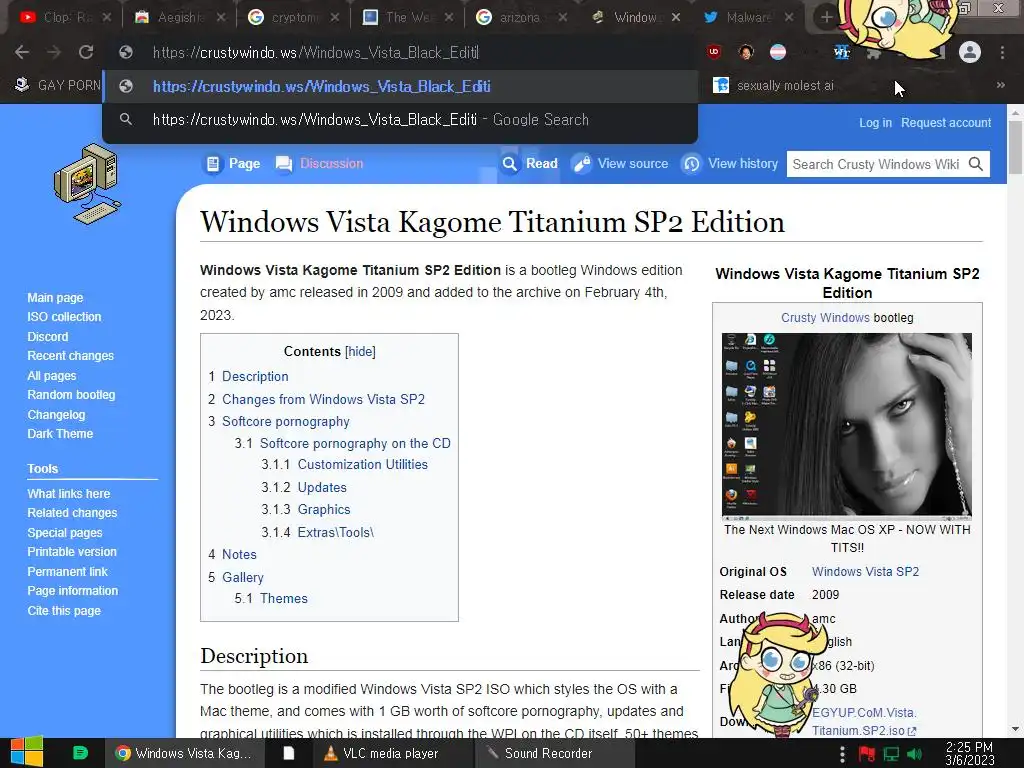Open the uBlock Origin extension icon
Screen dimensions: 1024x768
[x=714, y=52]
